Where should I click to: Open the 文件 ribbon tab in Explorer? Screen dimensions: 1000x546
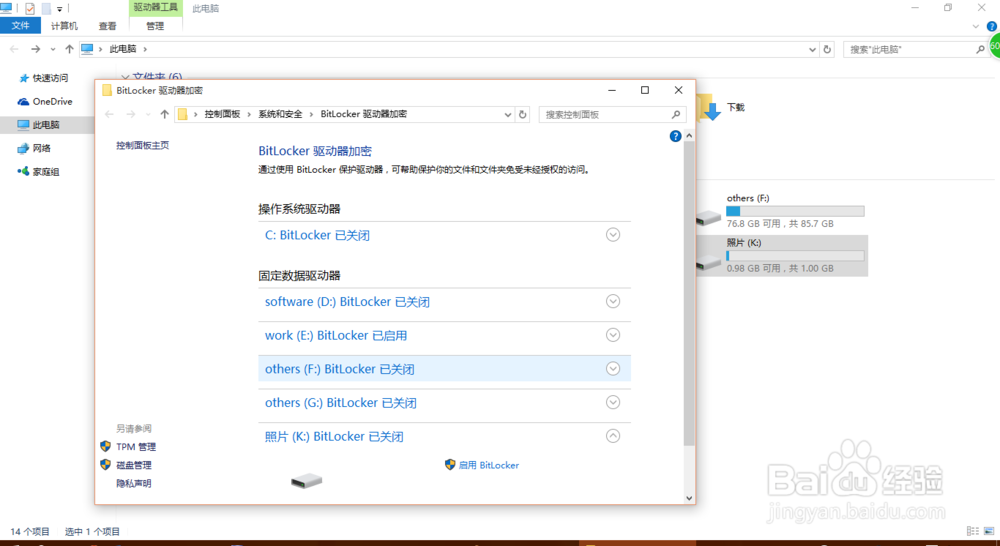pyautogui.click(x=20, y=26)
